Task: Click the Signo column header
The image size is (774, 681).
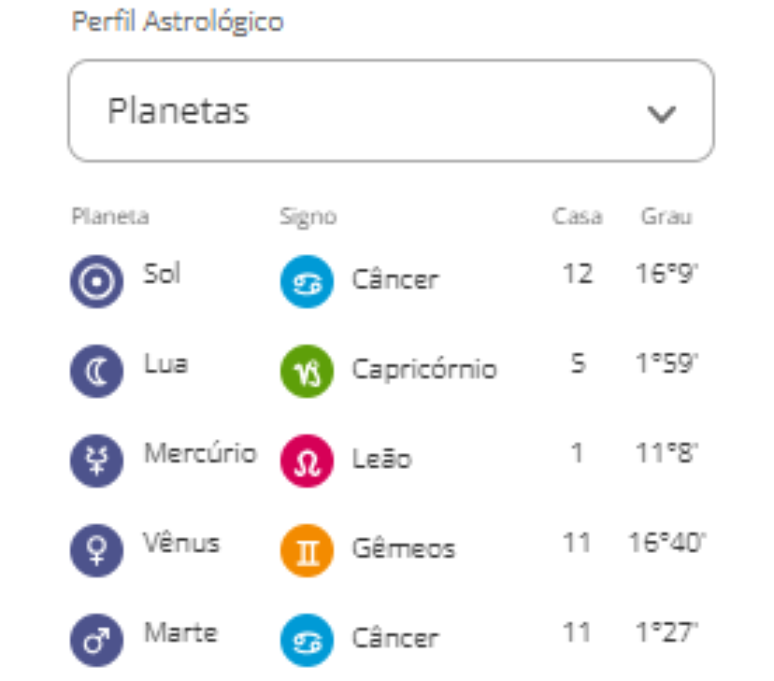Action: 308,216
